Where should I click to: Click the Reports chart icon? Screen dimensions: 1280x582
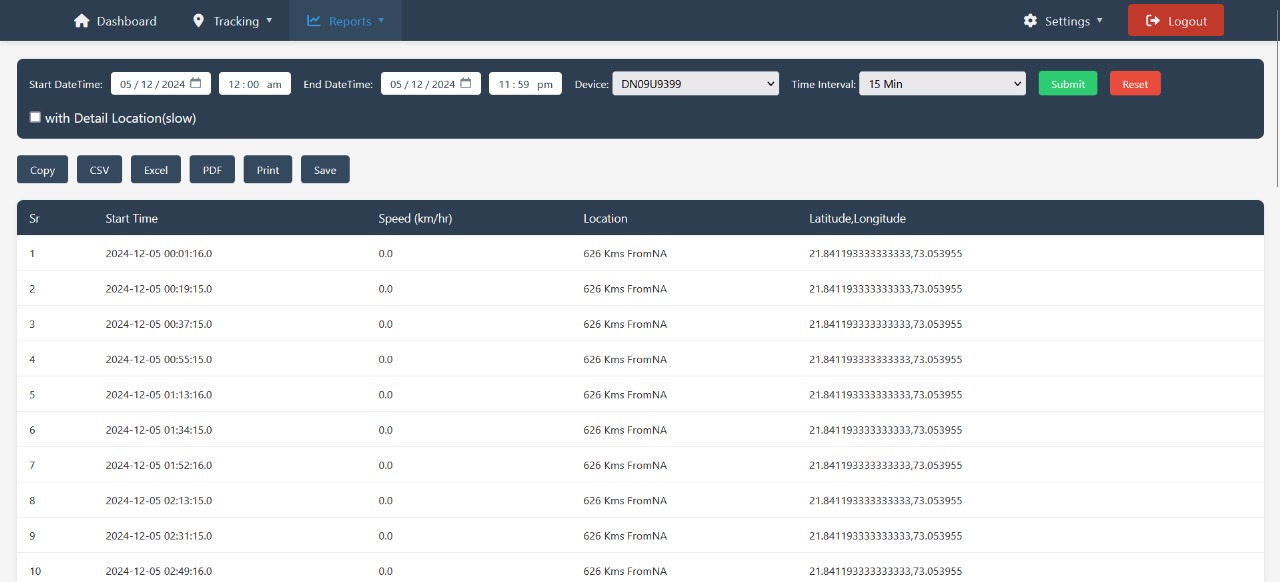pyautogui.click(x=313, y=21)
